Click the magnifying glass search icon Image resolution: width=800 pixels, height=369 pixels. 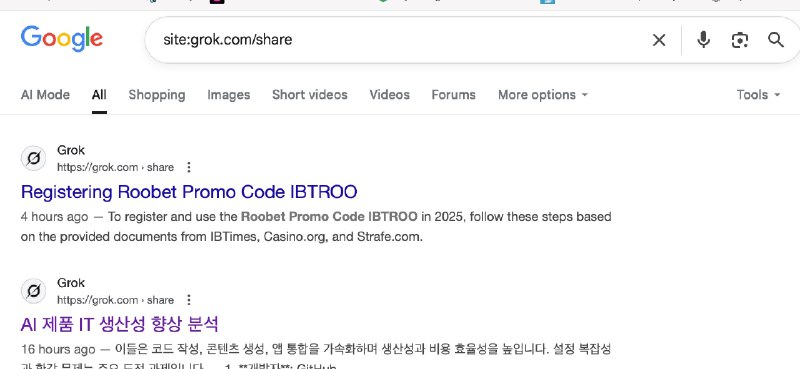point(776,40)
